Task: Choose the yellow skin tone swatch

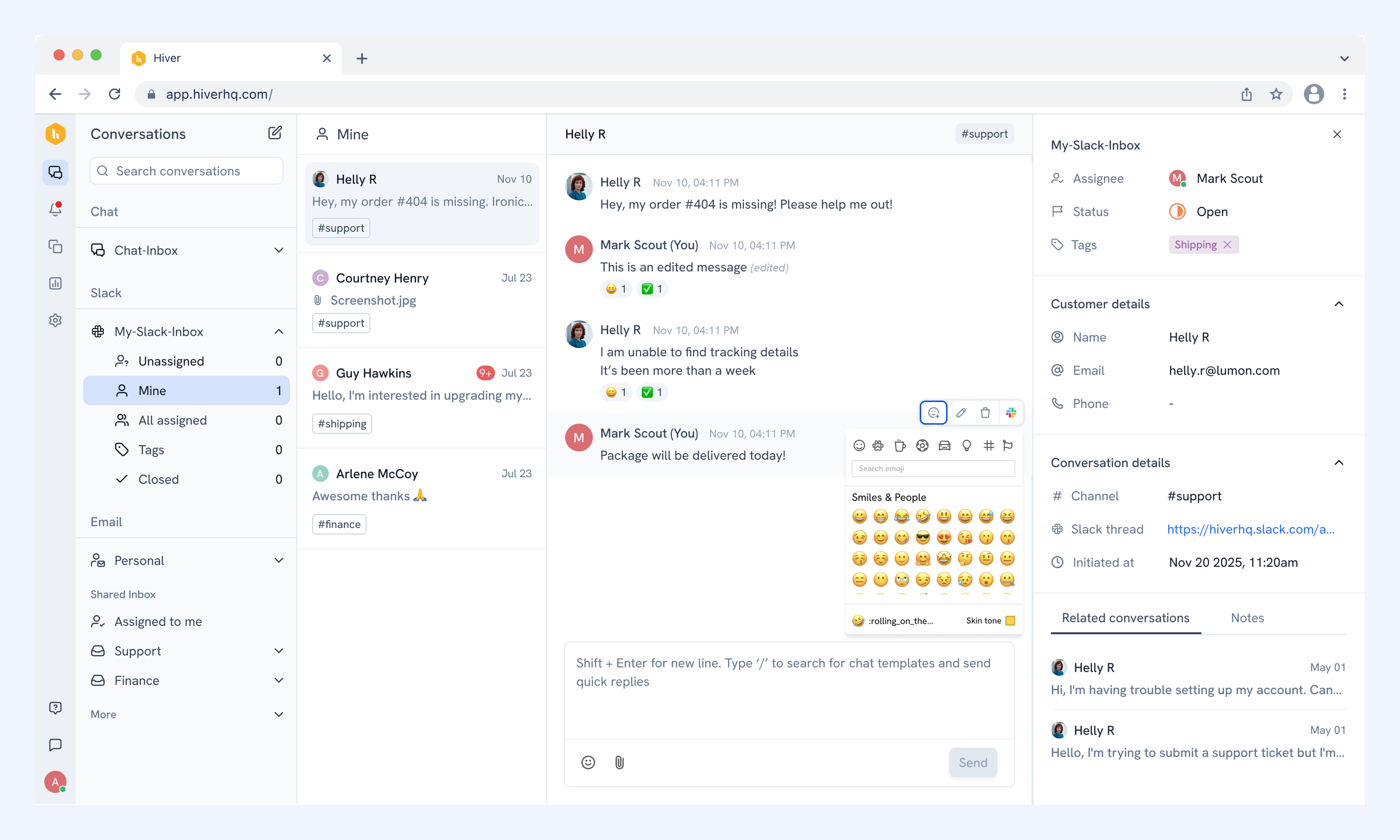Action: click(x=1010, y=620)
